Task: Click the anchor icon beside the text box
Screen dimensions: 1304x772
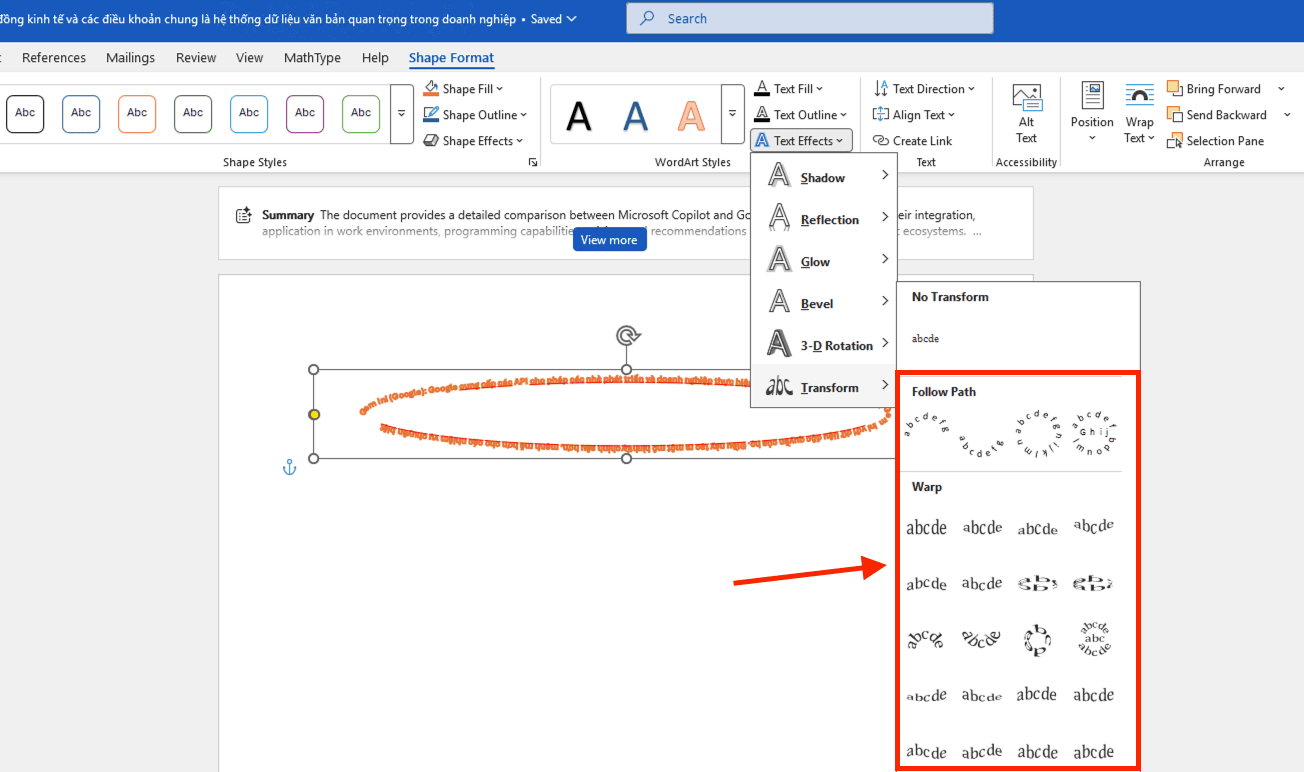Action: [289, 467]
